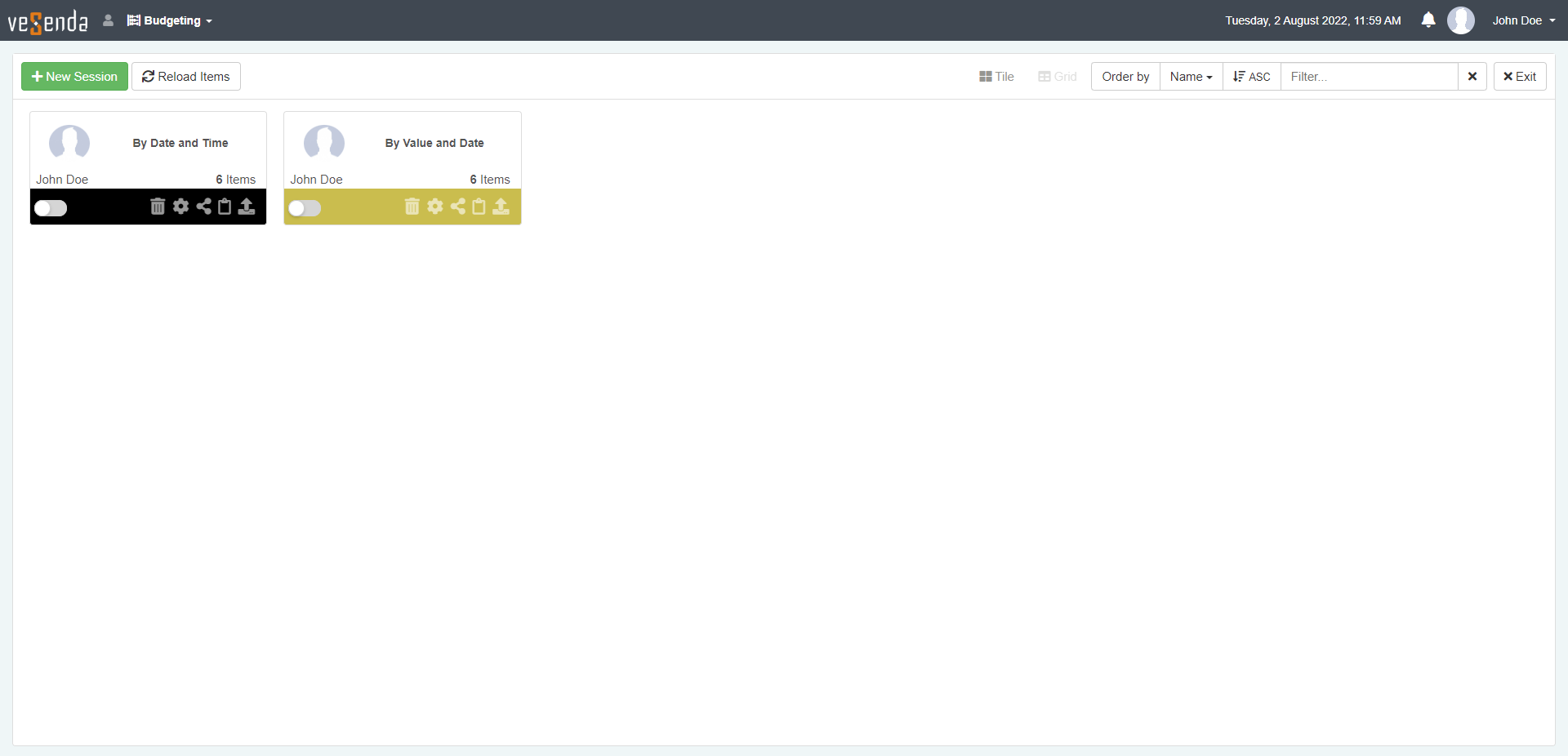
Task: Open the Budgeting dropdown menu
Action: pyautogui.click(x=170, y=20)
